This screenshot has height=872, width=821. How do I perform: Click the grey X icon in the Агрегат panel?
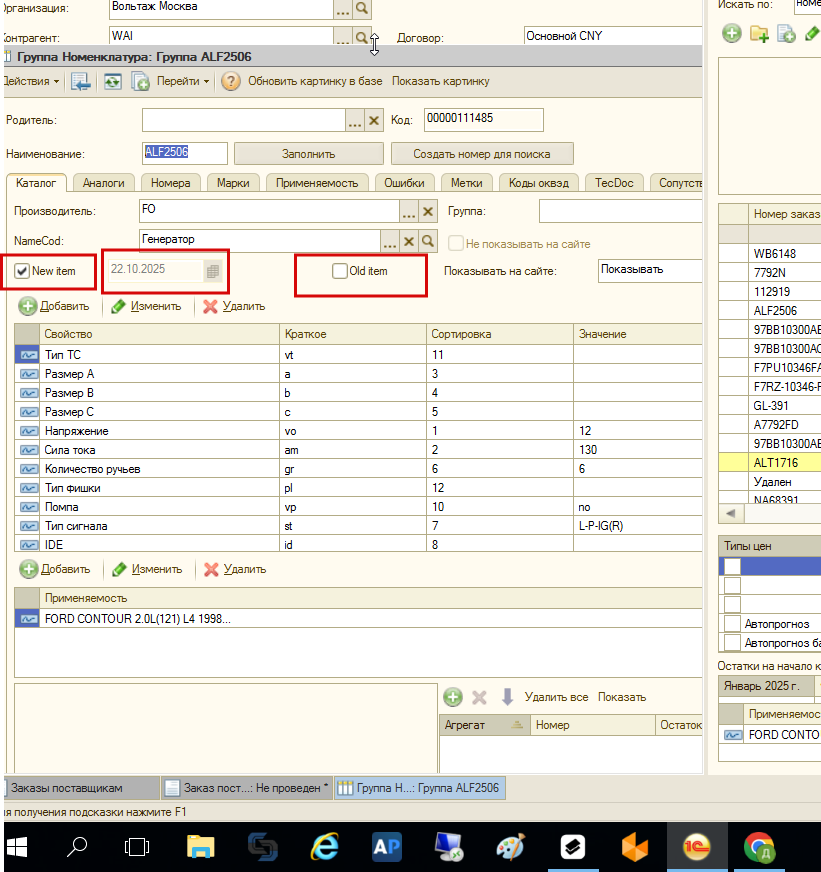point(479,697)
